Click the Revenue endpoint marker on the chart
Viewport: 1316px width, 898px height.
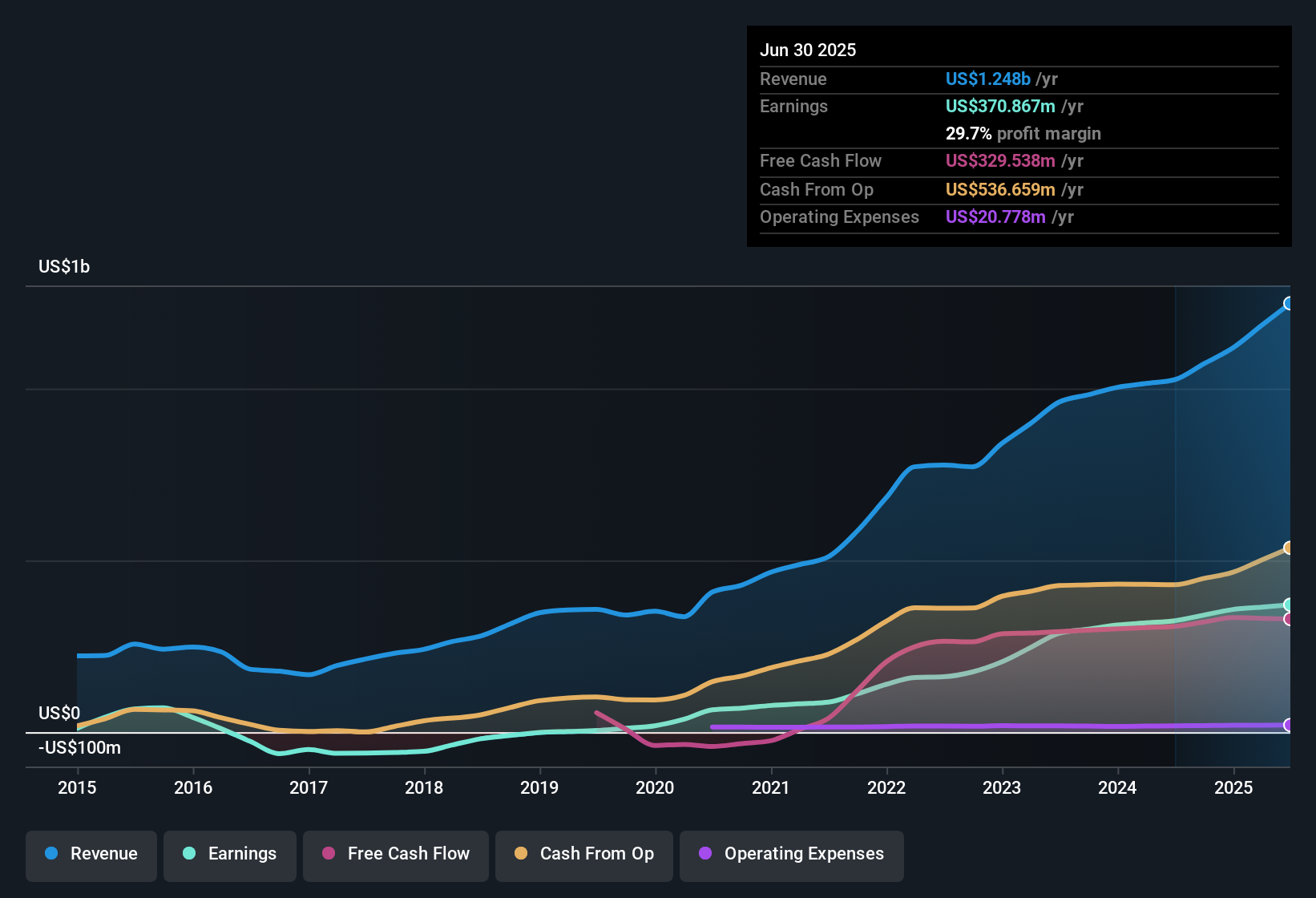tap(1288, 304)
